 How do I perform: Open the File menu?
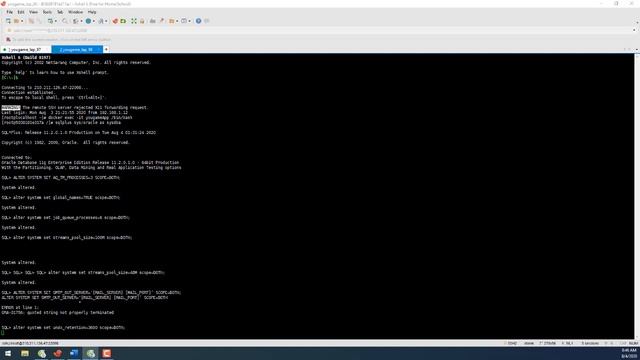[x=9, y=12]
